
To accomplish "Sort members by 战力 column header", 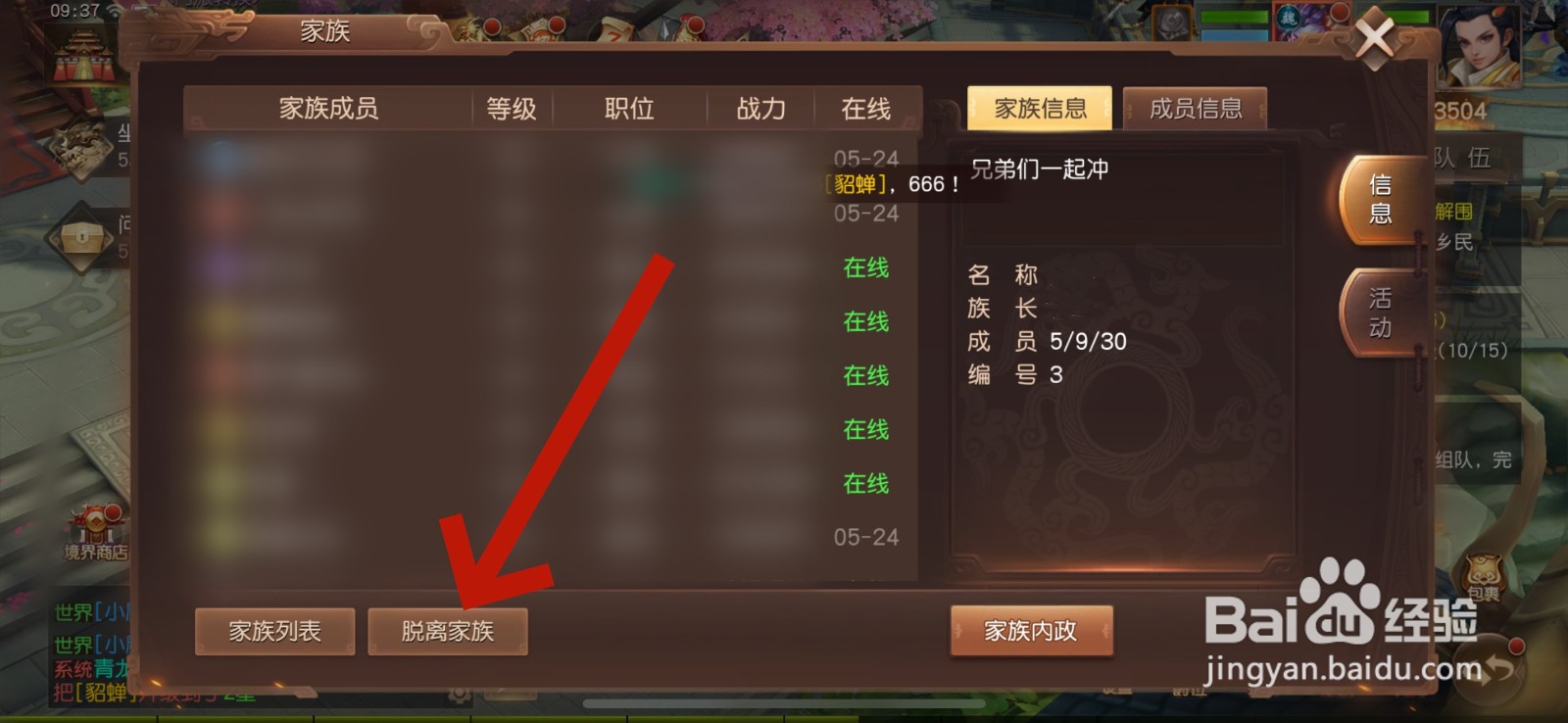I will [x=761, y=109].
